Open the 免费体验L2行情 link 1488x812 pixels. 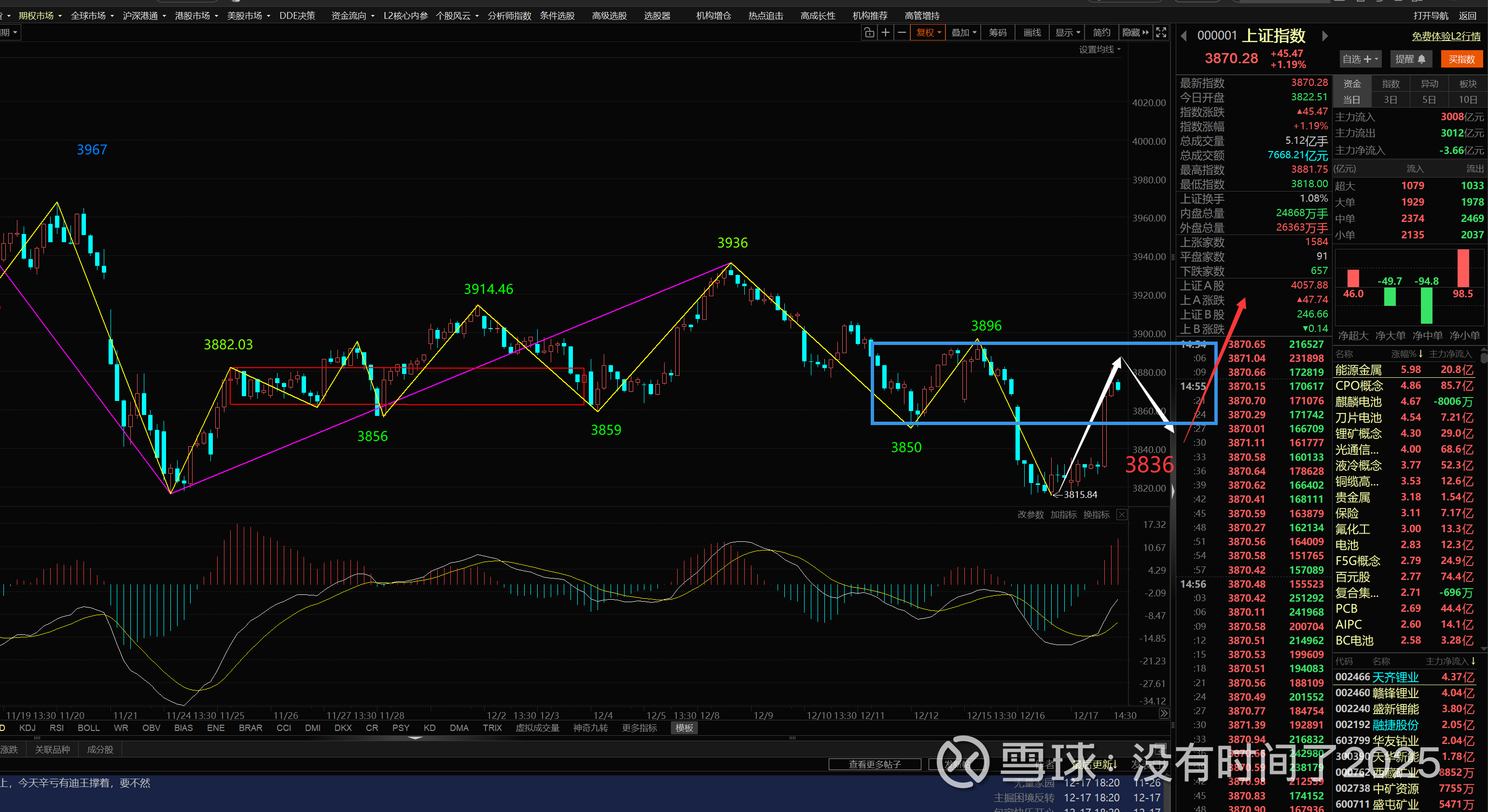pyautogui.click(x=1446, y=36)
